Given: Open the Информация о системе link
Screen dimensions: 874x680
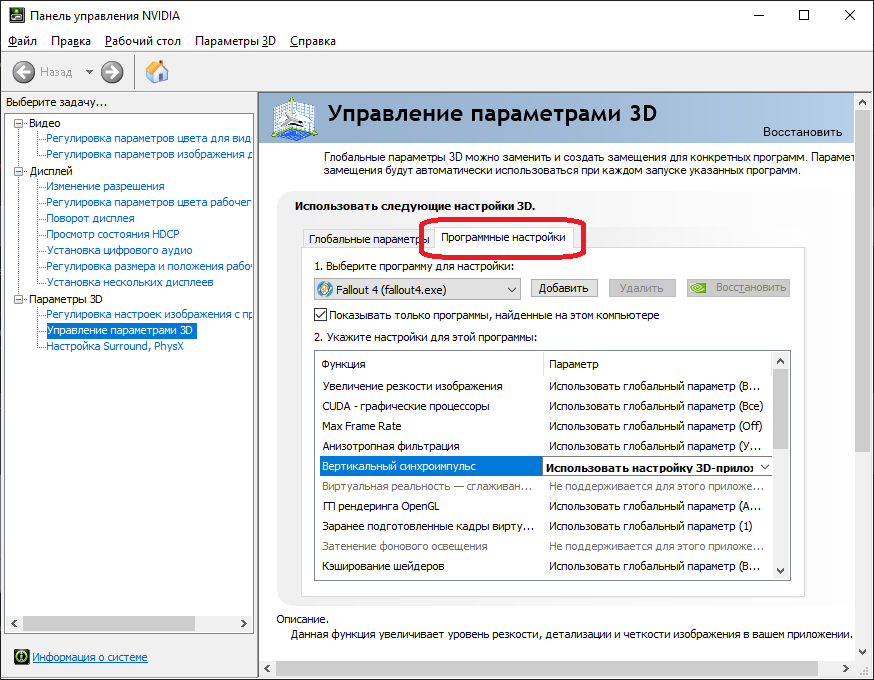Looking at the screenshot, I should pyautogui.click(x=90, y=657).
